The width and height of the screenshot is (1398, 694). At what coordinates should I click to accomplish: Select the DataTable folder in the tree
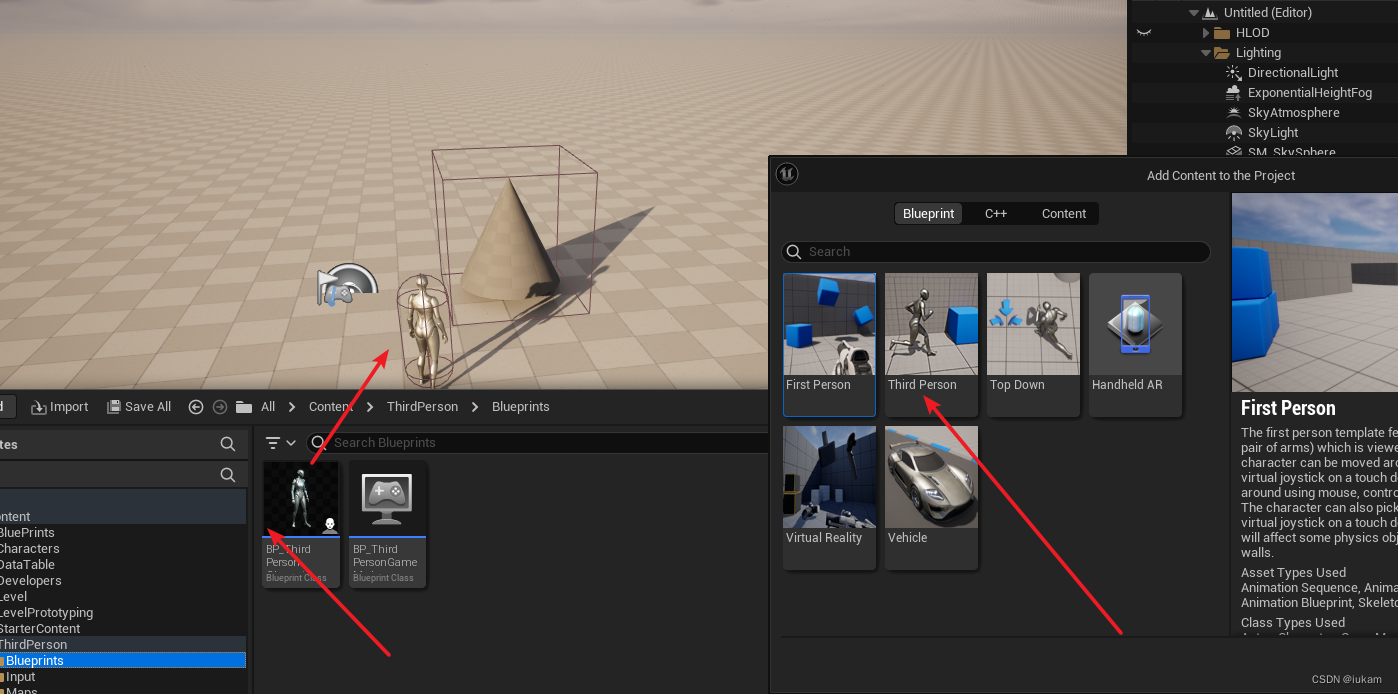[x=27, y=565]
